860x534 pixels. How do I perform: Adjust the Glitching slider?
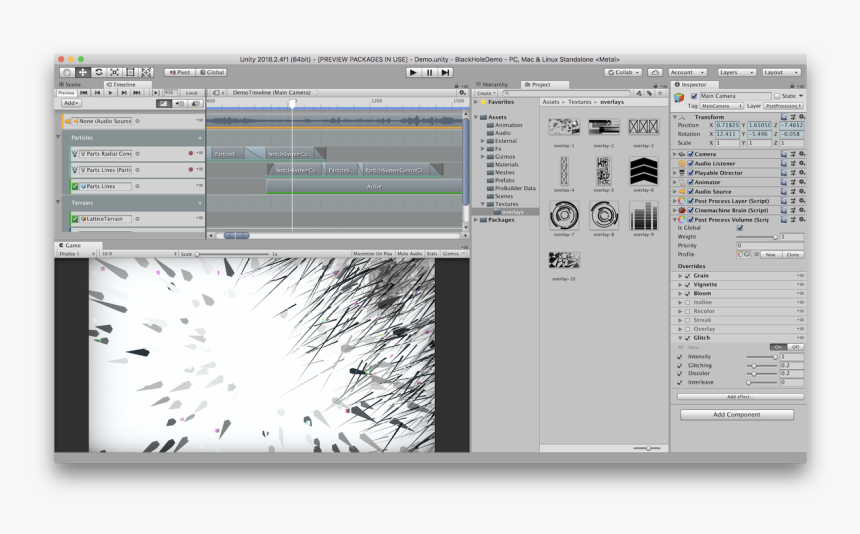pos(762,366)
